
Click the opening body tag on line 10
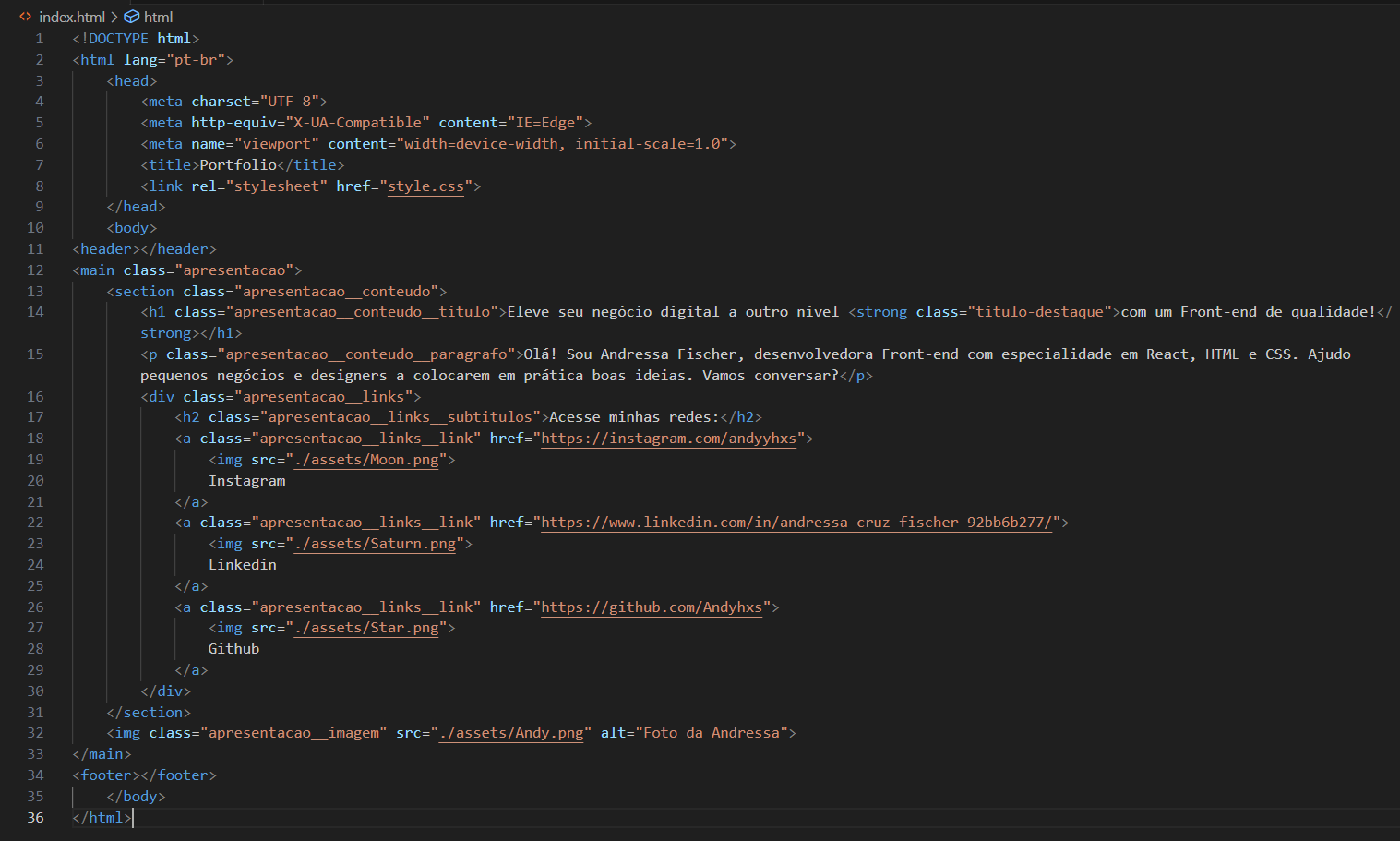pos(132,227)
